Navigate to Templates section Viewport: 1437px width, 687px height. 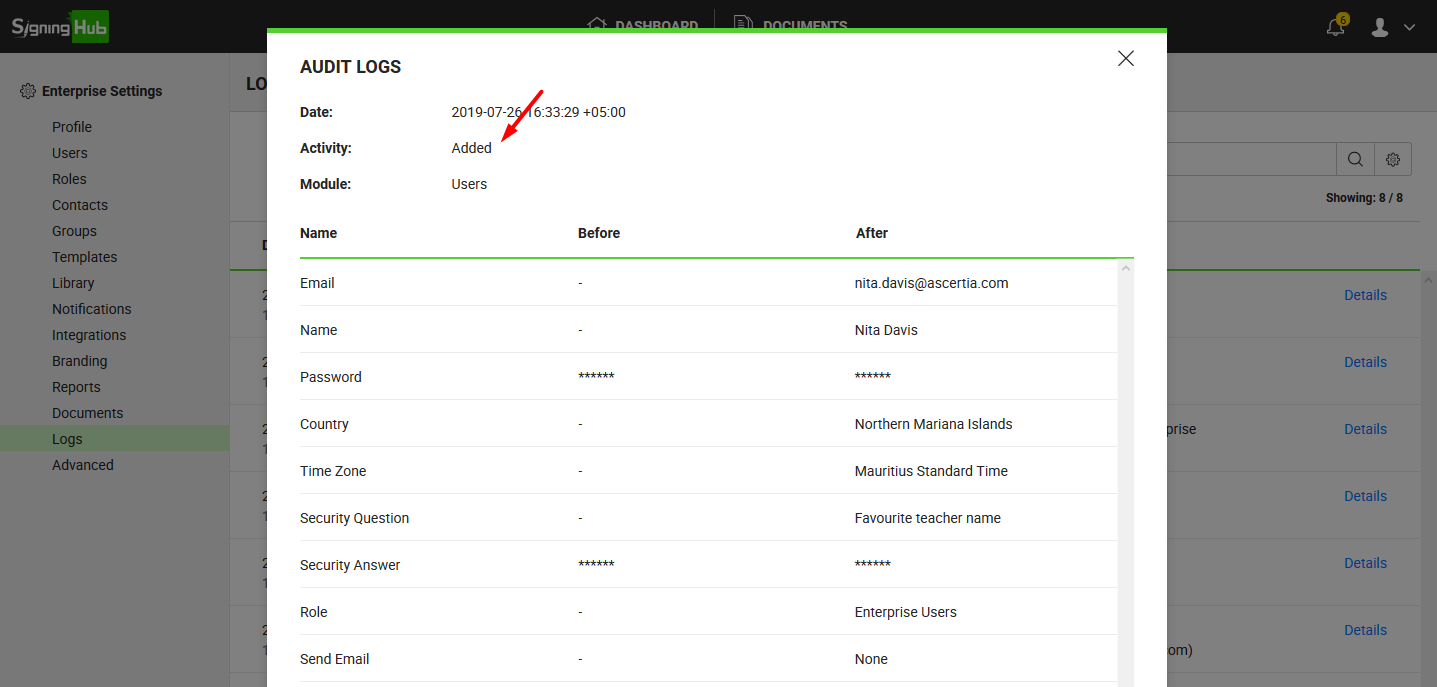point(85,257)
